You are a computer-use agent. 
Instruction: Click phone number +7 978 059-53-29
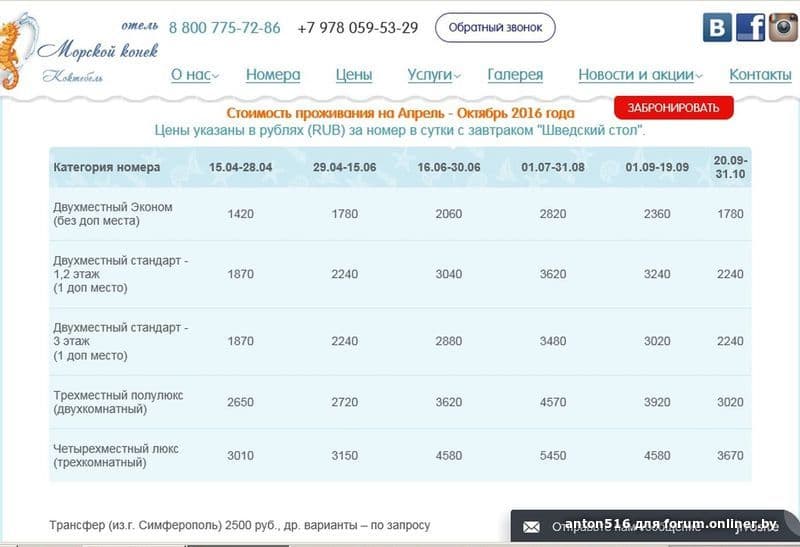pos(358,28)
